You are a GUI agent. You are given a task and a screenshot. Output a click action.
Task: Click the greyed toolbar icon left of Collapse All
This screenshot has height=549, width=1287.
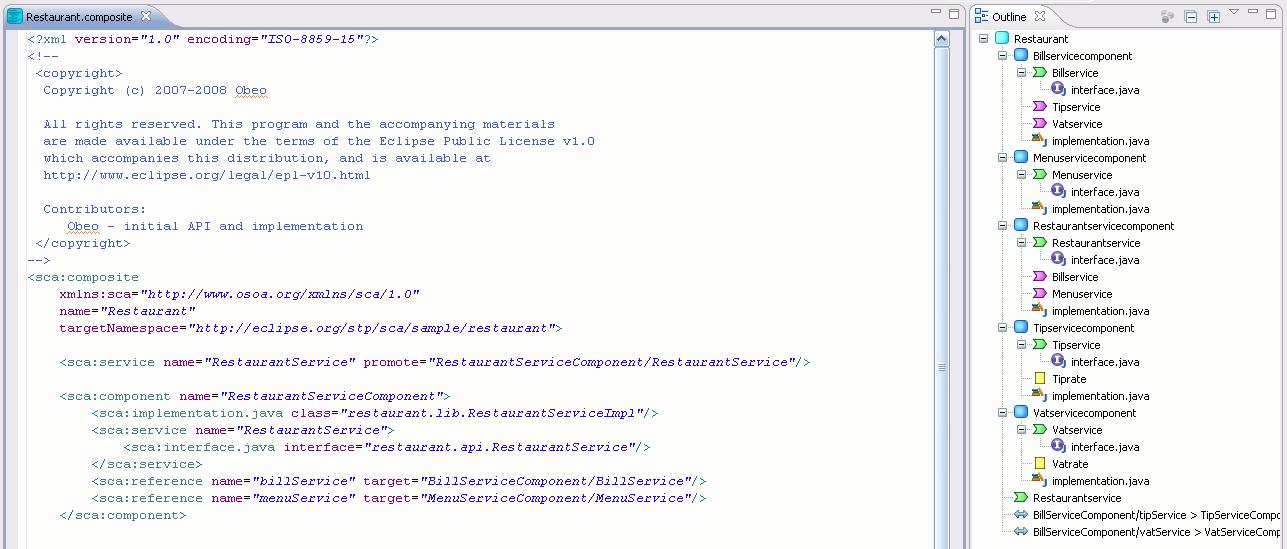(x=1167, y=17)
